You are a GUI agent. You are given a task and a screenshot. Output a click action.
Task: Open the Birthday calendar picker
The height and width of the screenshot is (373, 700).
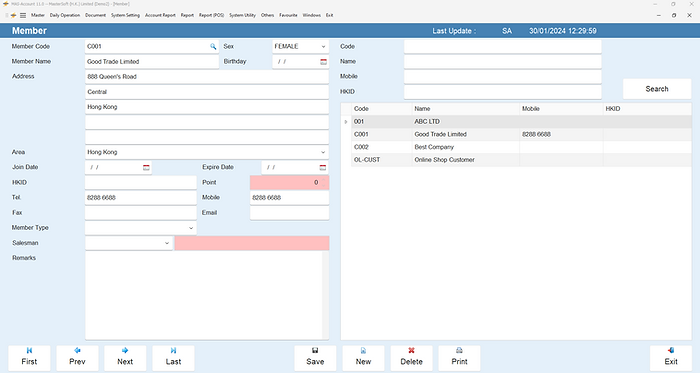(324, 62)
